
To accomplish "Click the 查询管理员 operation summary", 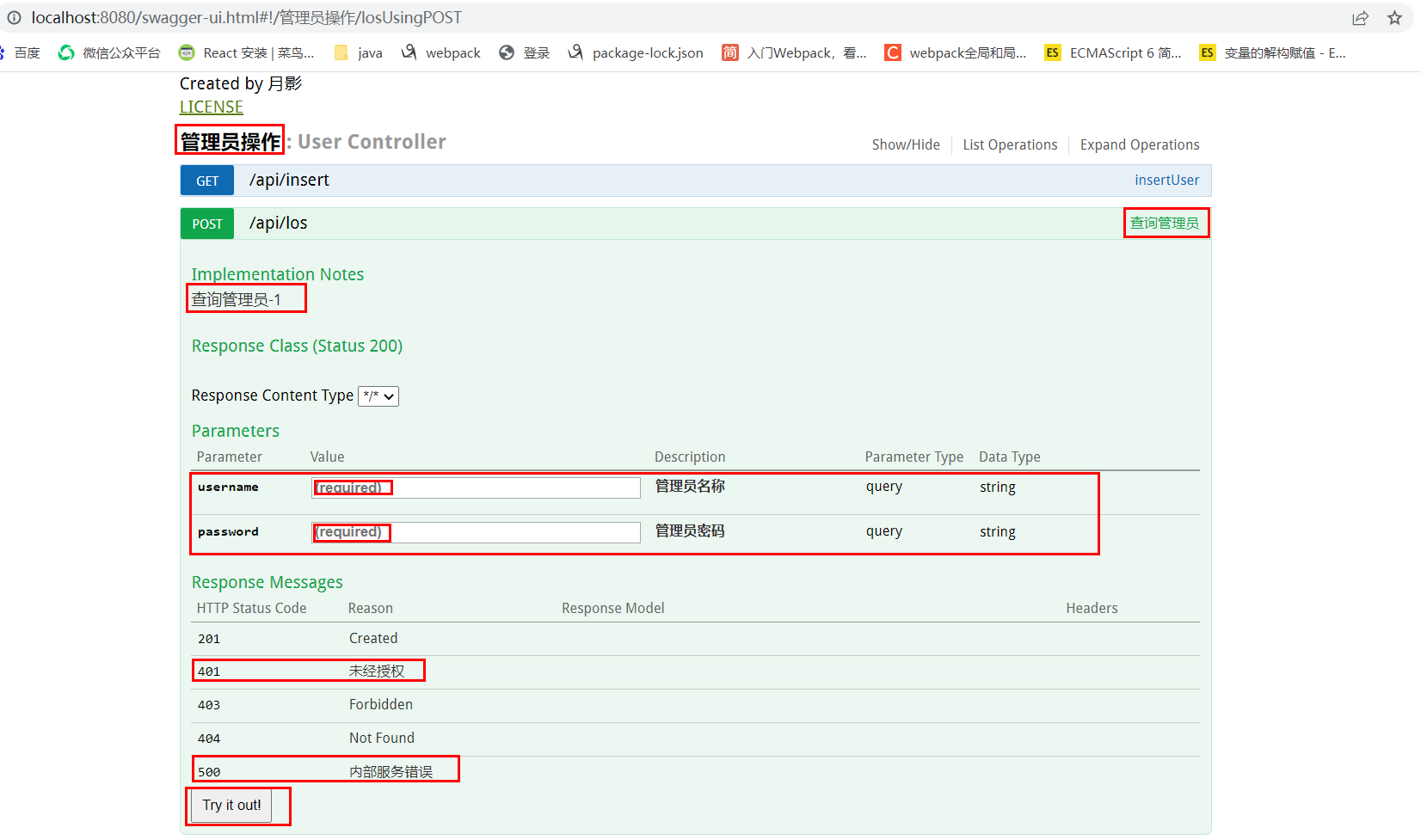I will click(1165, 224).
